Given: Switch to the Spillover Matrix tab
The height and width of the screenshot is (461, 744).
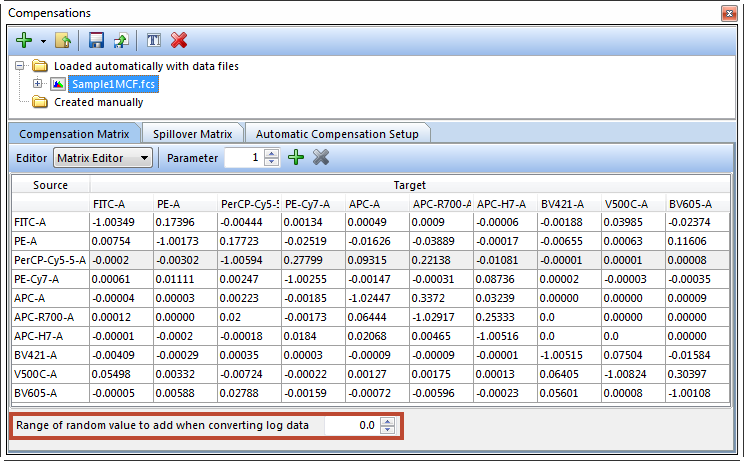Looking at the screenshot, I should click(x=192, y=133).
